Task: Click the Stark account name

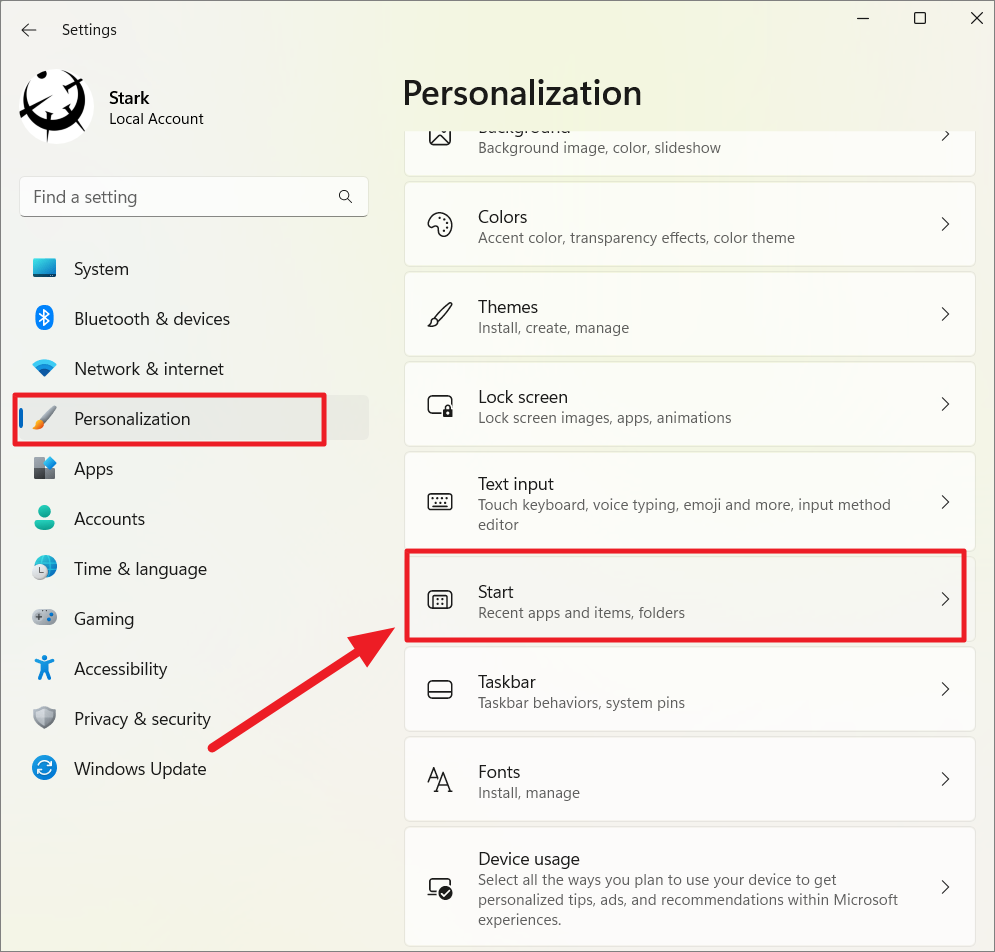Action: point(129,98)
